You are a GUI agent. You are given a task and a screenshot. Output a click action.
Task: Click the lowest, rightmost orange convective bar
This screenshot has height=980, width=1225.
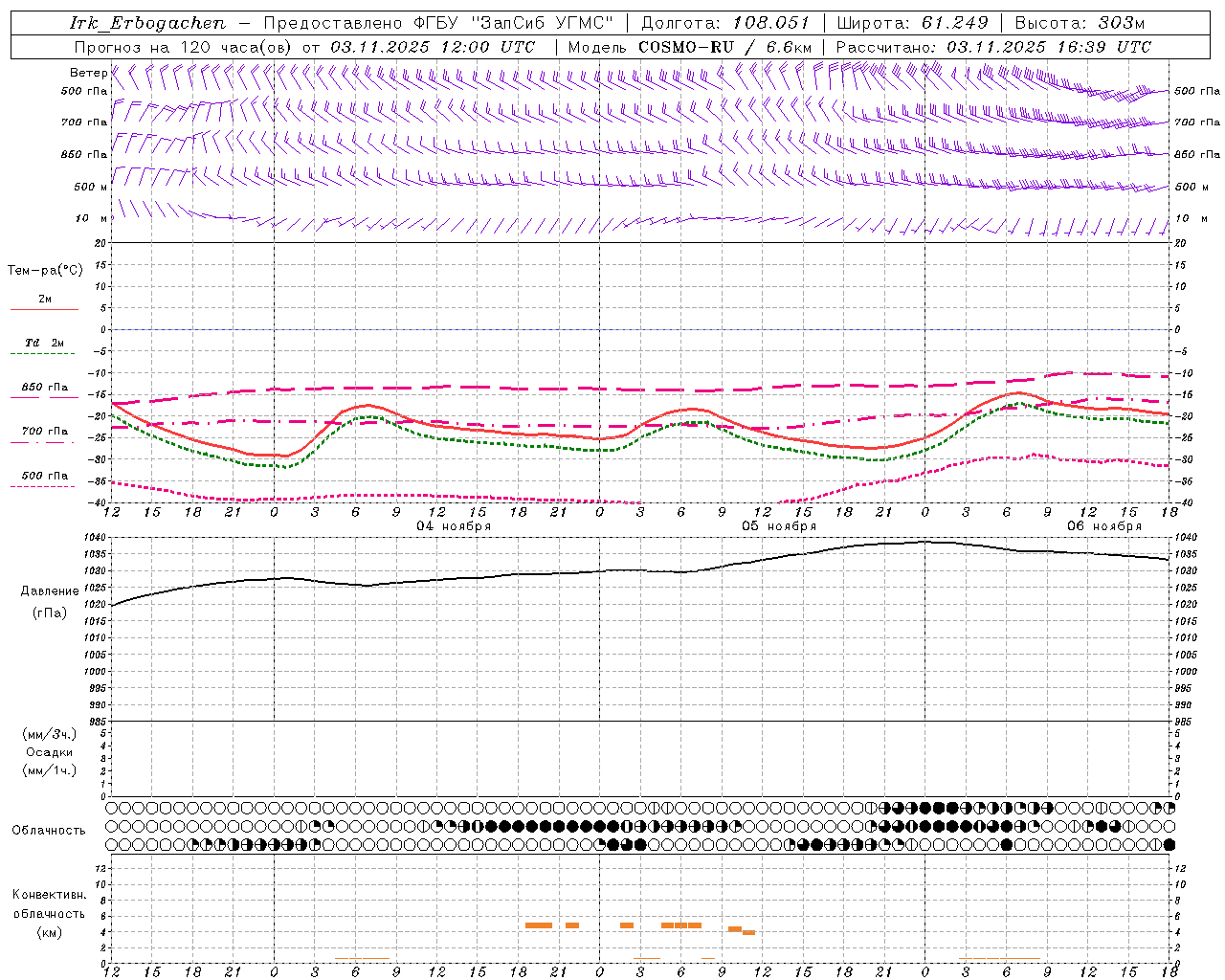[x=748, y=932]
